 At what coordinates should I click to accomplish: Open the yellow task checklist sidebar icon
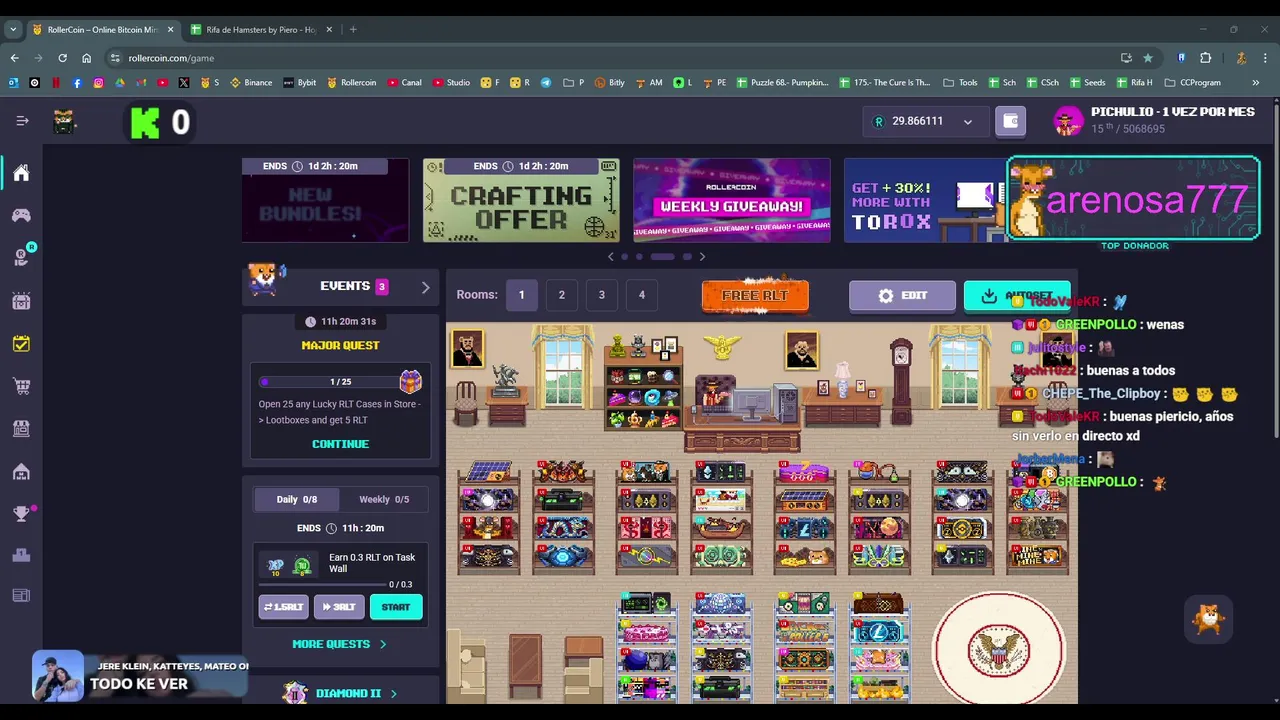(x=21, y=343)
